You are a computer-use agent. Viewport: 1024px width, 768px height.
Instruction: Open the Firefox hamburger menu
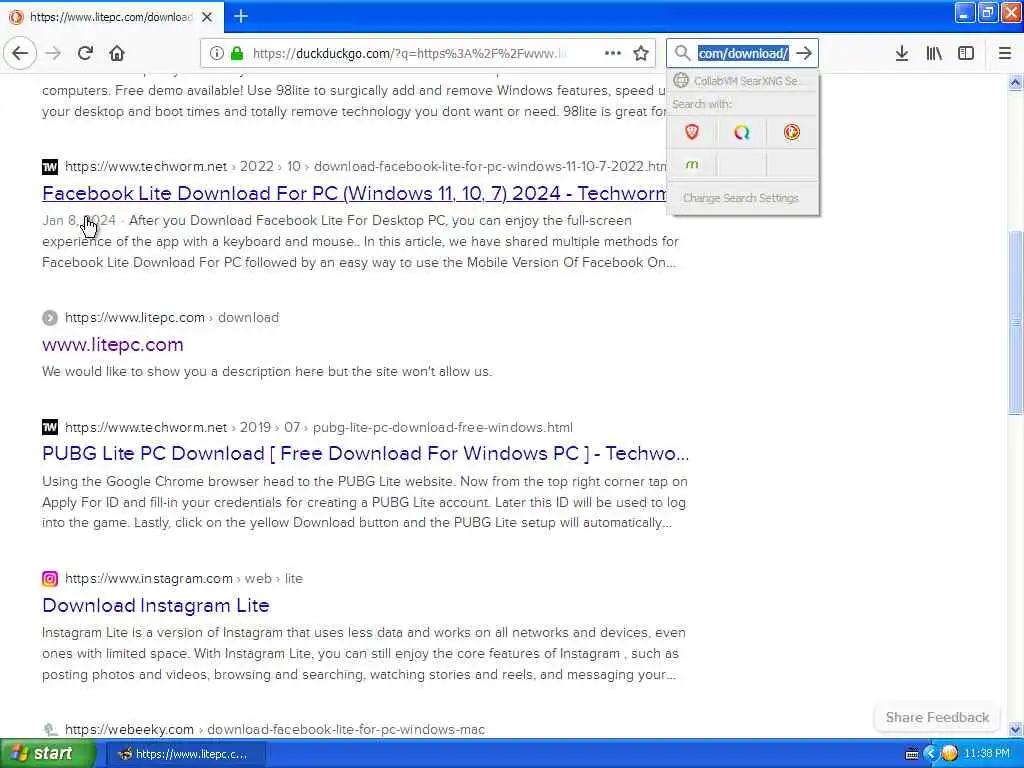coord(1005,54)
